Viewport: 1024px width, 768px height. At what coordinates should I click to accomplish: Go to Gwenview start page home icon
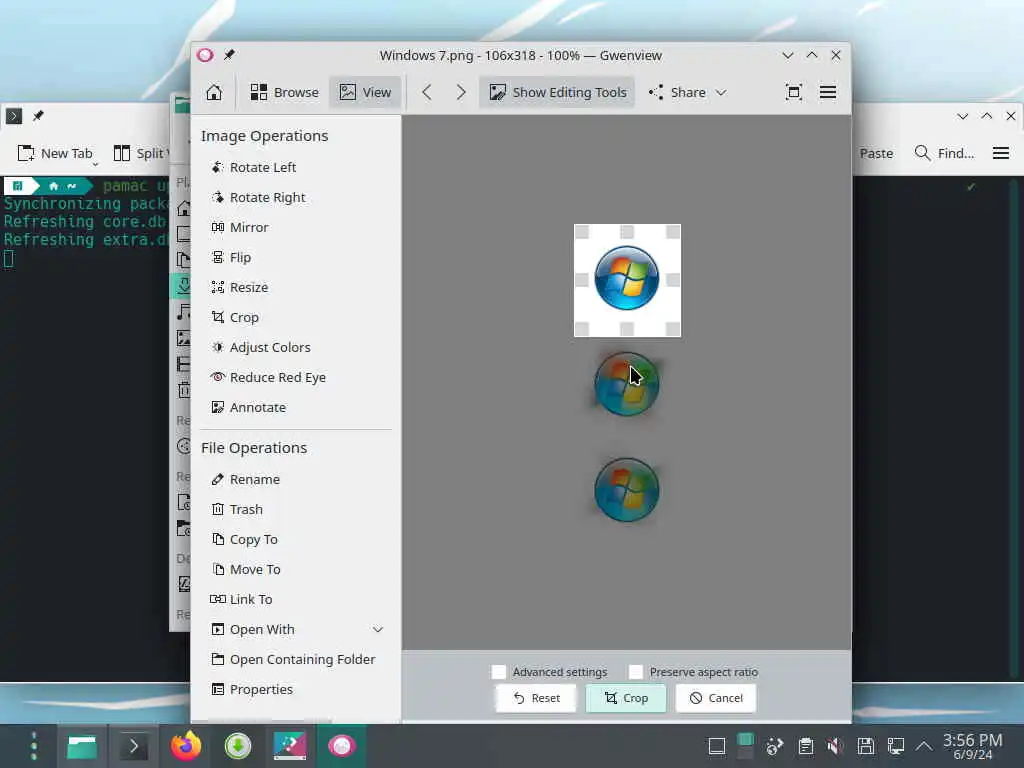coord(214,92)
